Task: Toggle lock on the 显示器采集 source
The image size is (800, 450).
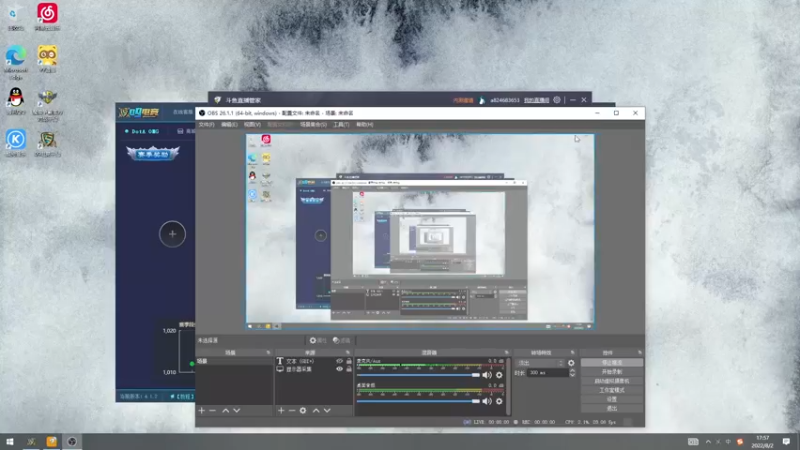Action: [x=349, y=369]
